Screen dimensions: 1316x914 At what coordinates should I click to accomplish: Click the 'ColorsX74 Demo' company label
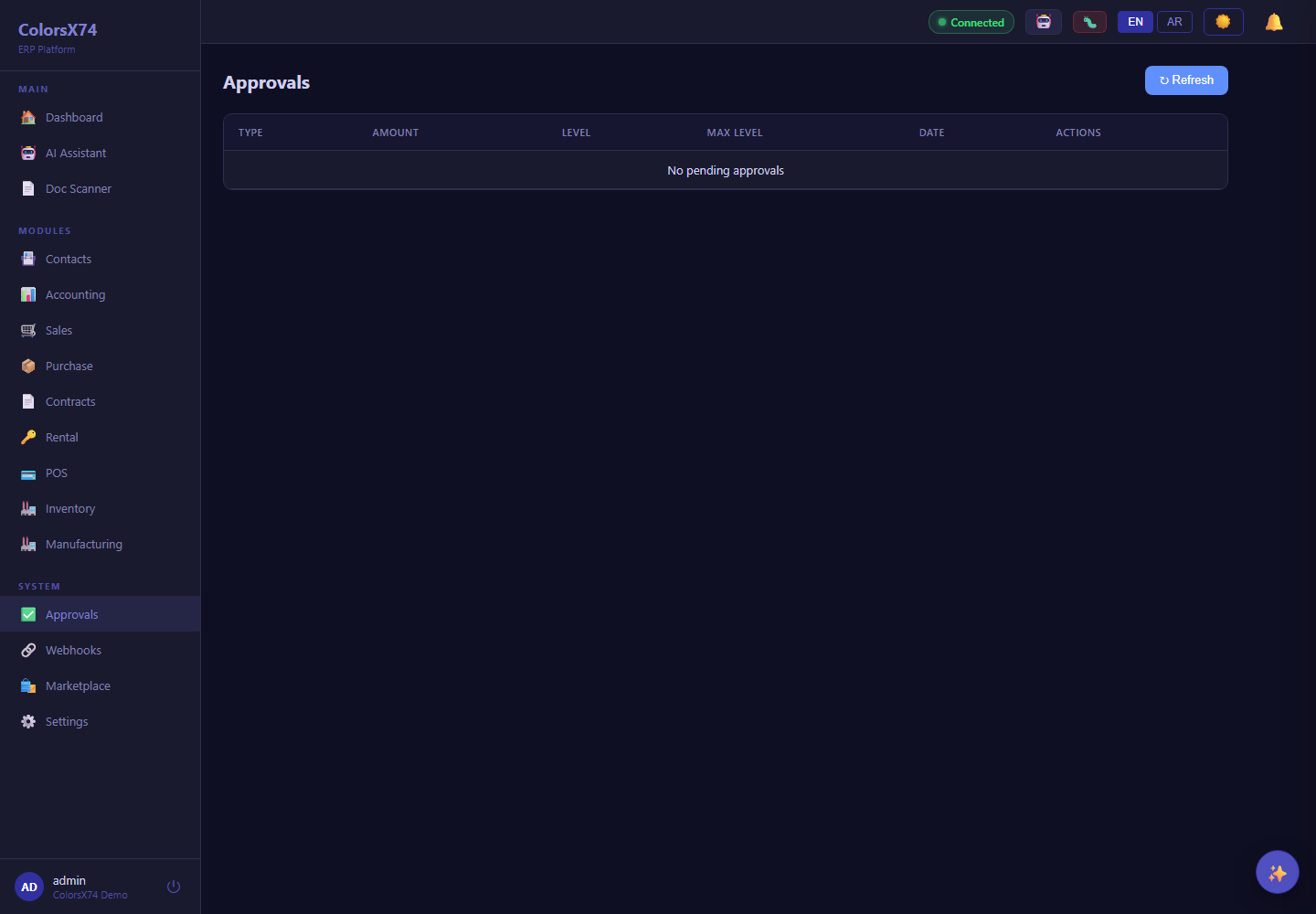(x=90, y=895)
